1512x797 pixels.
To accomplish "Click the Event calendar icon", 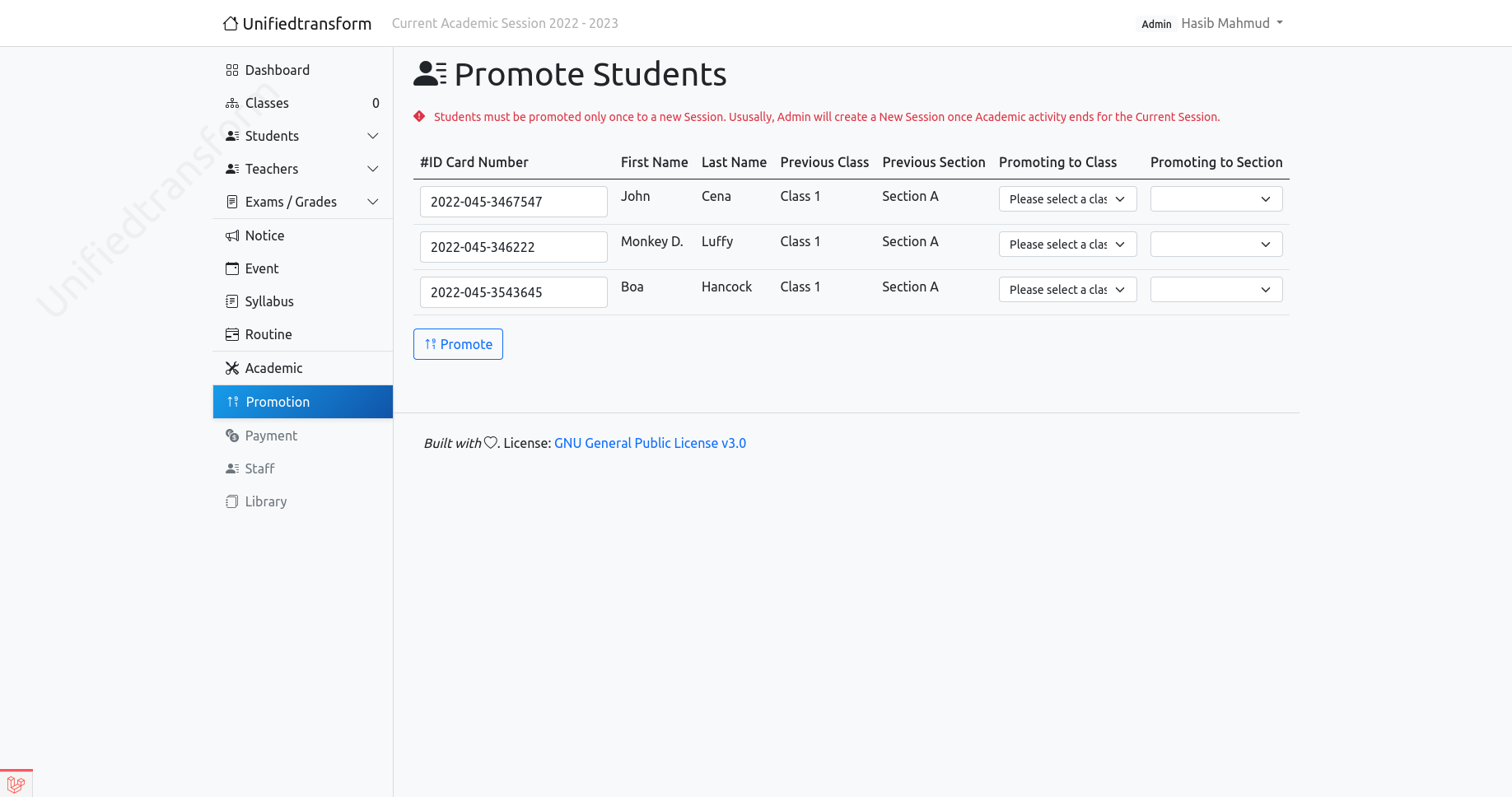I will [232, 268].
